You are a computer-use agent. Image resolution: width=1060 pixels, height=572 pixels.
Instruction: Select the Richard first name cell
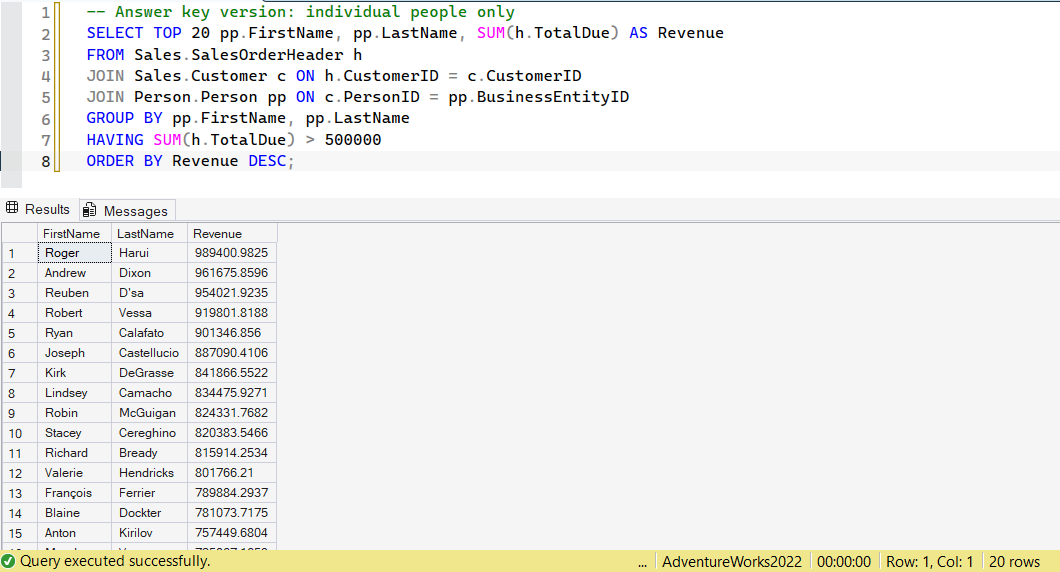[74, 452]
